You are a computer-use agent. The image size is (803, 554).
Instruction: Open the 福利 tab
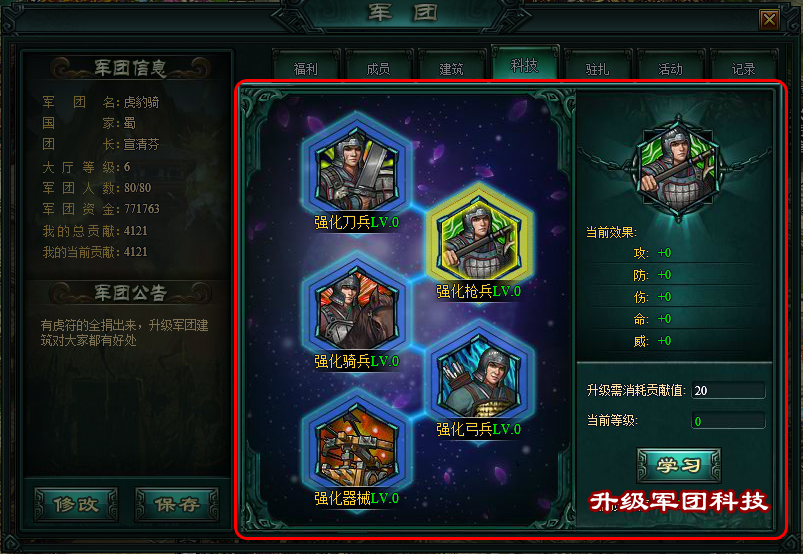[x=306, y=66]
